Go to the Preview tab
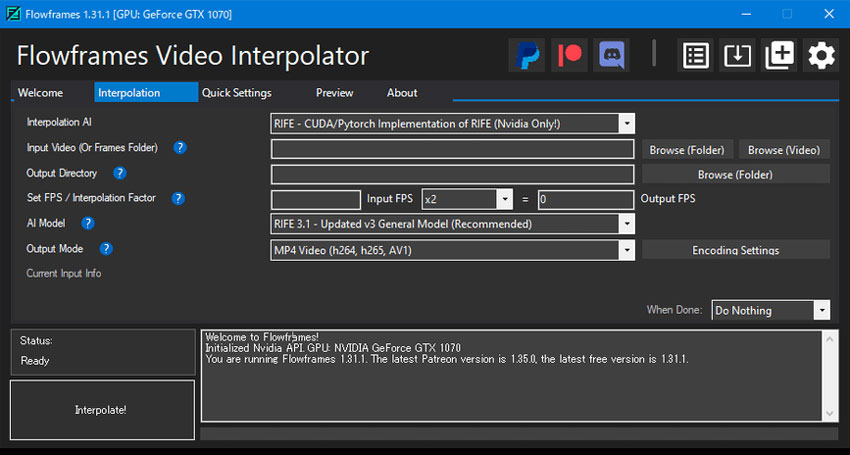Viewport: 850px width, 455px height. click(x=334, y=93)
